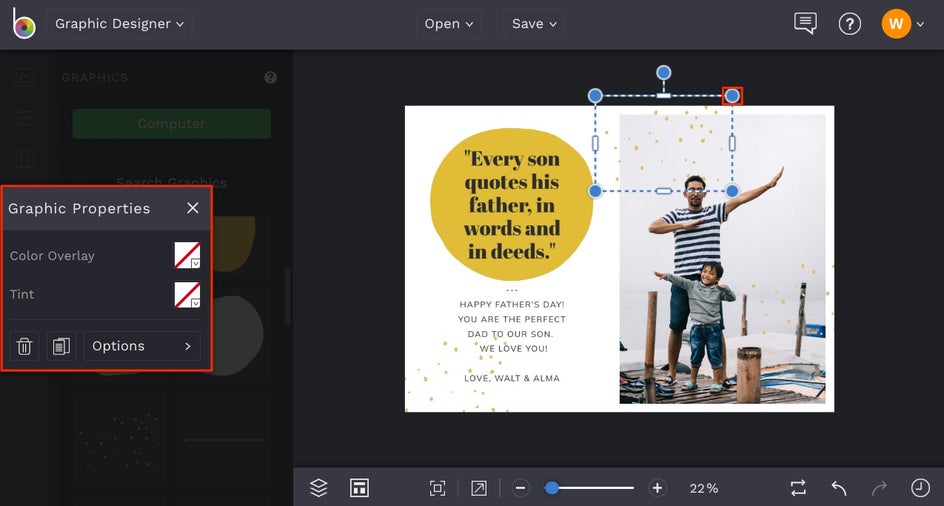Open the help question mark icon
The image size is (944, 506).
coord(849,24)
